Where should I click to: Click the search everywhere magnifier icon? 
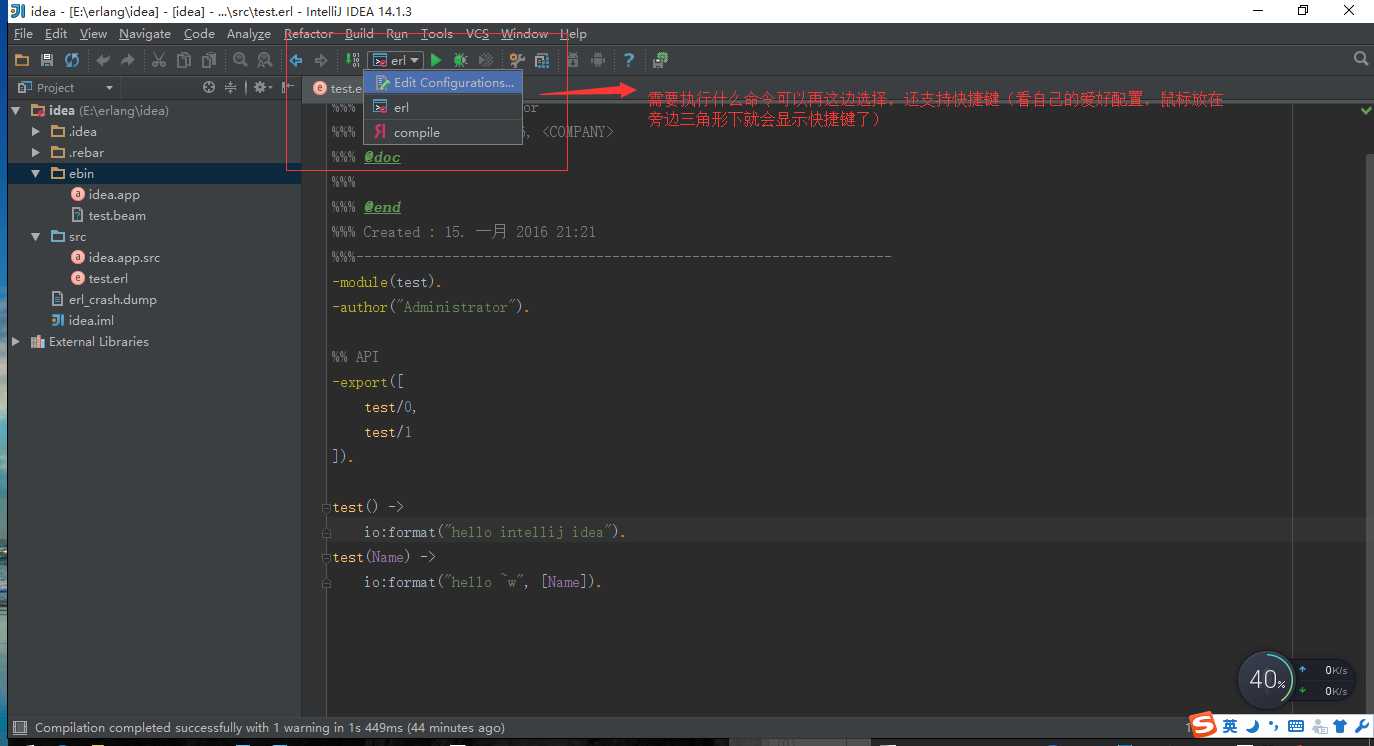[1361, 59]
